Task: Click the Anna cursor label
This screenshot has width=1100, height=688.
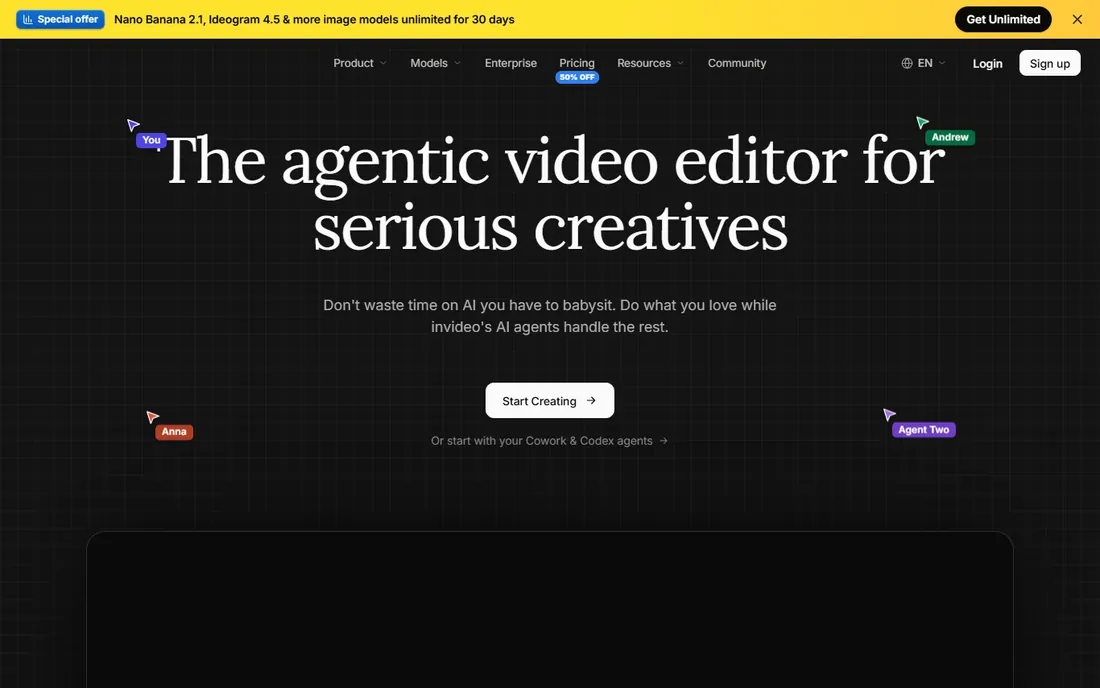Action: click(174, 432)
